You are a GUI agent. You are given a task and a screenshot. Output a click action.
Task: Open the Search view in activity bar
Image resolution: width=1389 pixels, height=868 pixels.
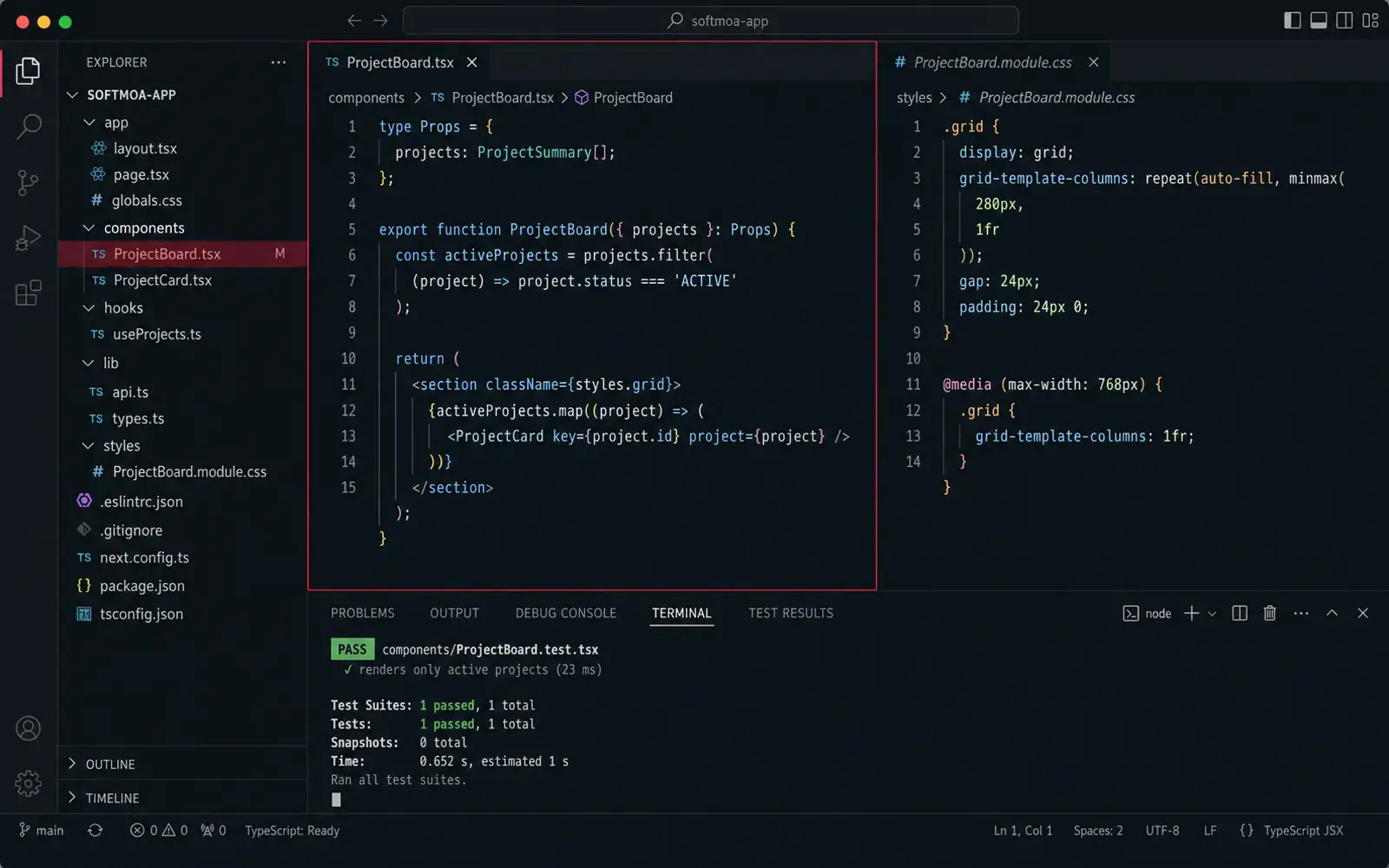[28, 127]
